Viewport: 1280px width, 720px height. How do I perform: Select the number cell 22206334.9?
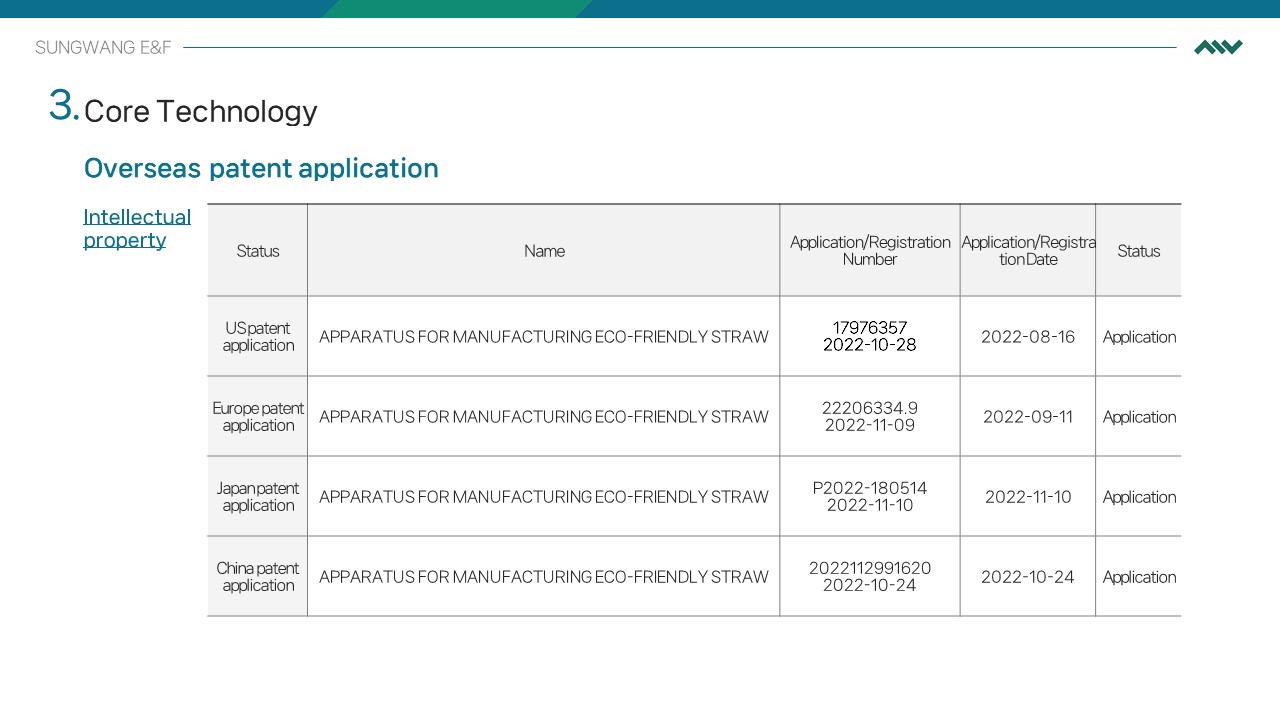pyautogui.click(x=870, y=417)
